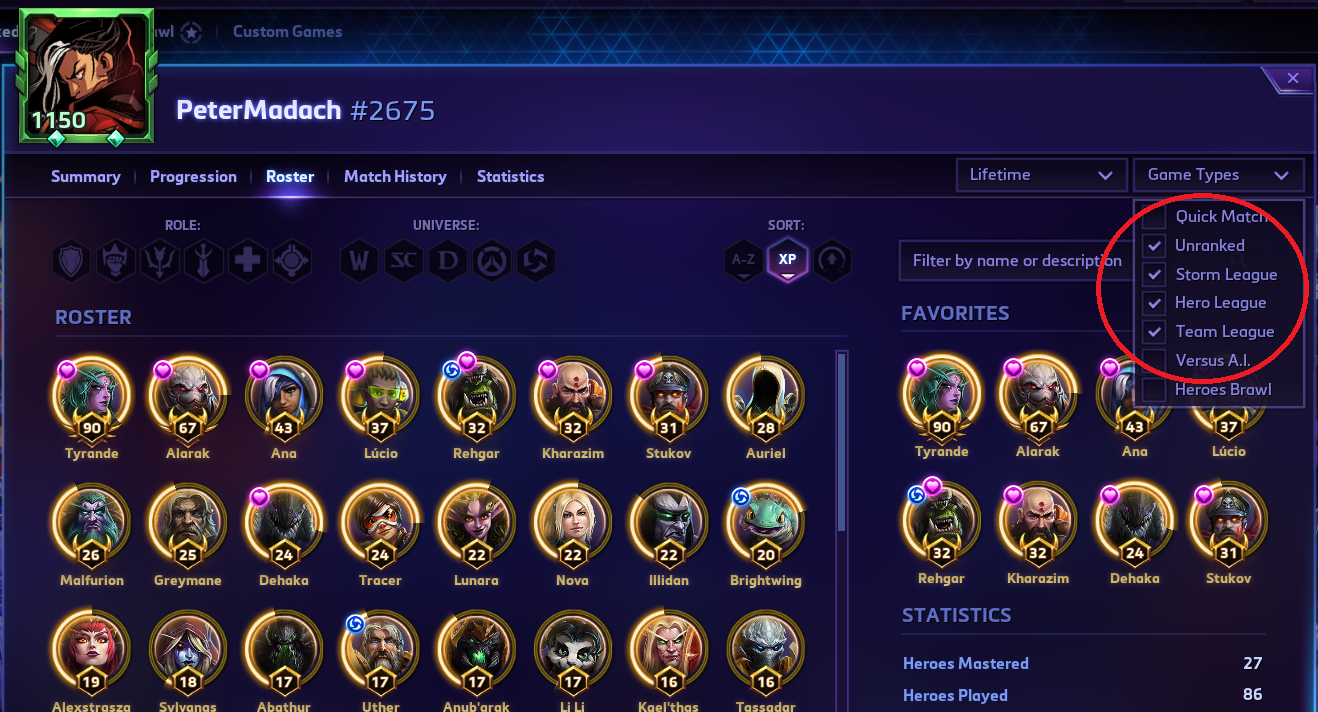This screenshot has width=1318, height=712.
Task: Switch to the Match History tab
Action: [x=395, y=176]
